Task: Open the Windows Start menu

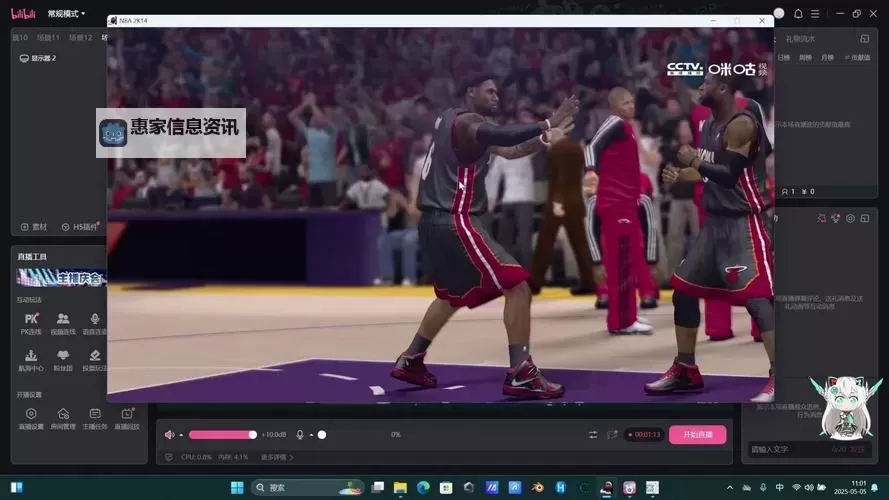Action: coord(237,488)
